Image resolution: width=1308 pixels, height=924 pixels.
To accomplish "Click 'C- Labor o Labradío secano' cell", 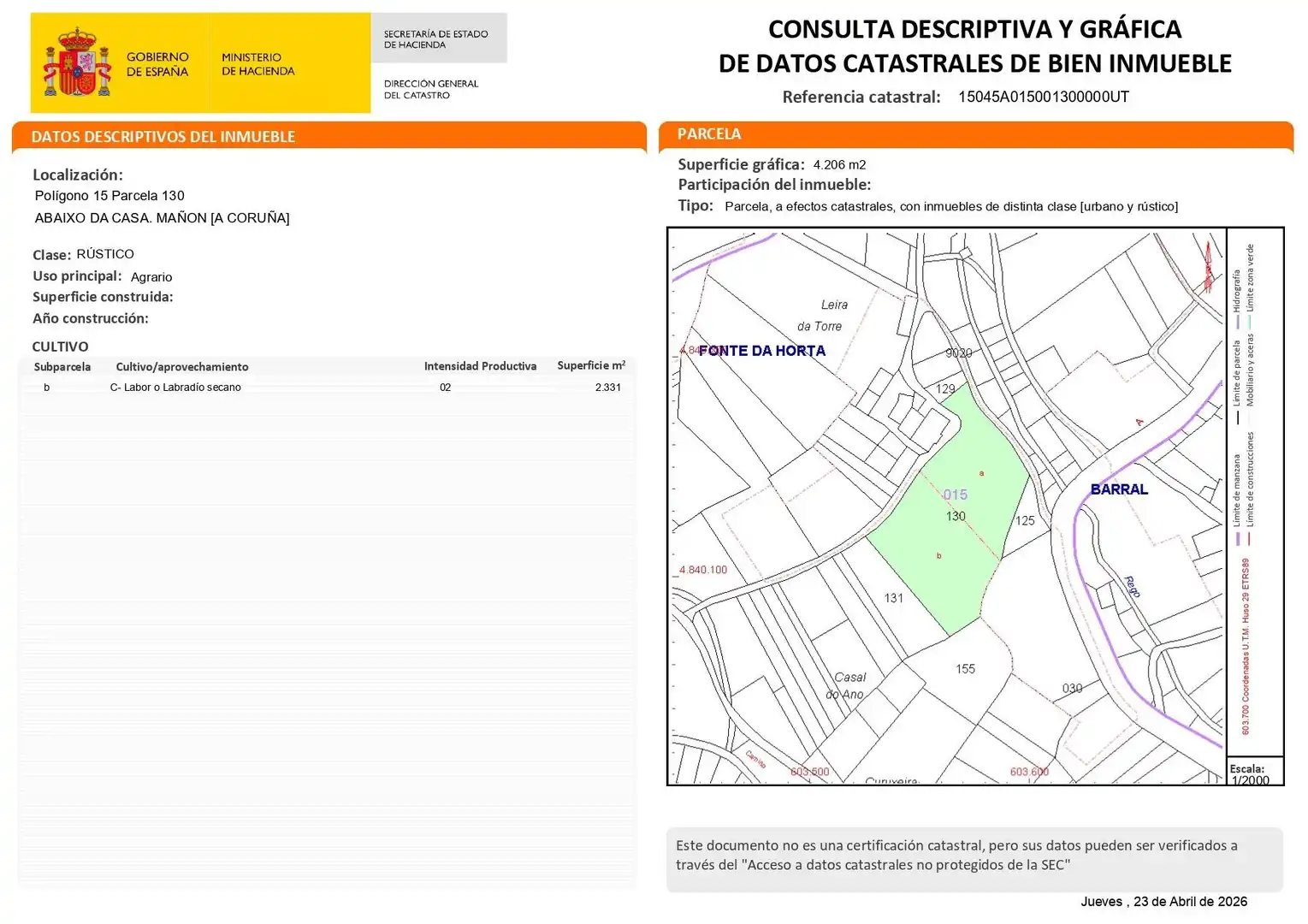I will (x=175, y=388).
